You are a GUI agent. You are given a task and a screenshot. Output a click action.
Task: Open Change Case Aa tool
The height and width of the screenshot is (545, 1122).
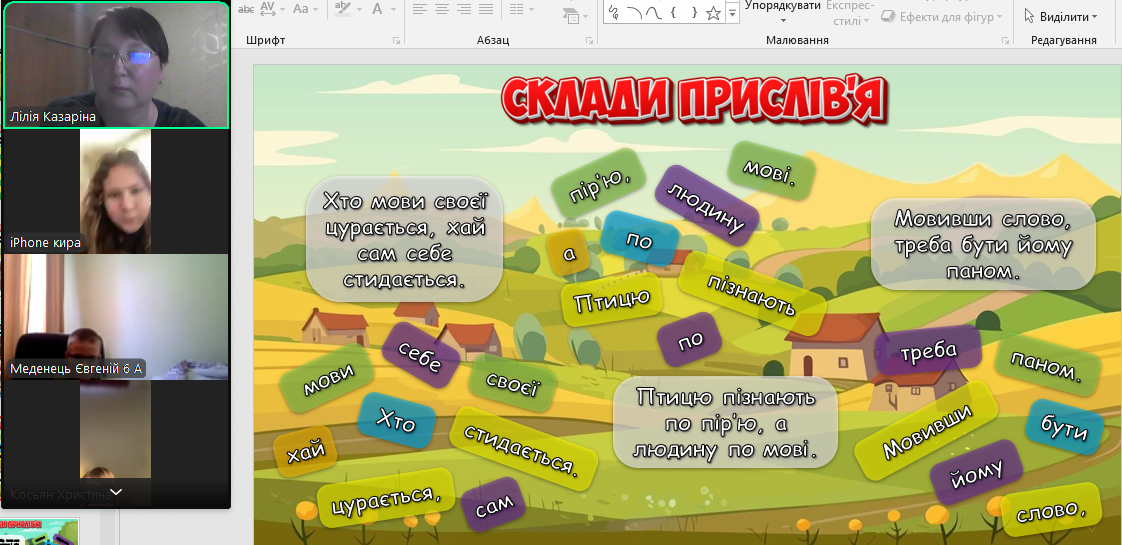click(x=301, y=9)
